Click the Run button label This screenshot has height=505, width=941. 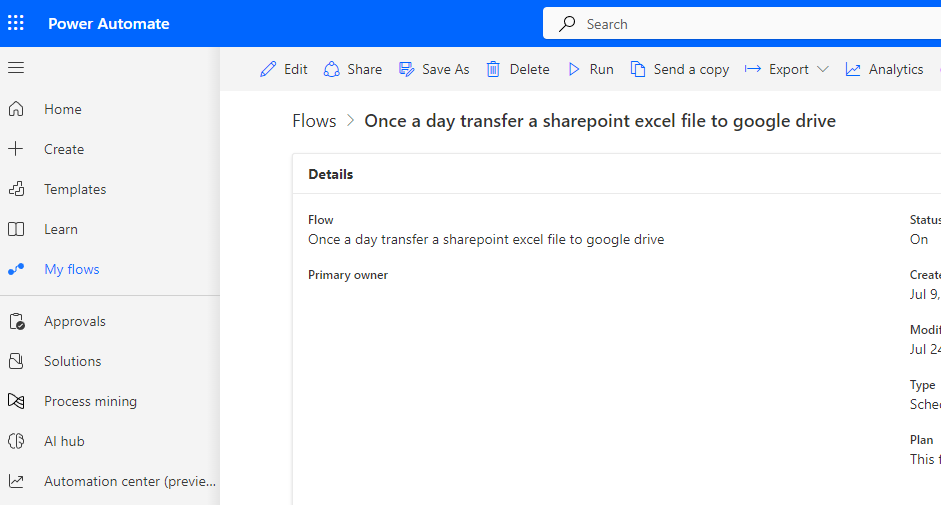pyautogui.click(x=601, y=69)
